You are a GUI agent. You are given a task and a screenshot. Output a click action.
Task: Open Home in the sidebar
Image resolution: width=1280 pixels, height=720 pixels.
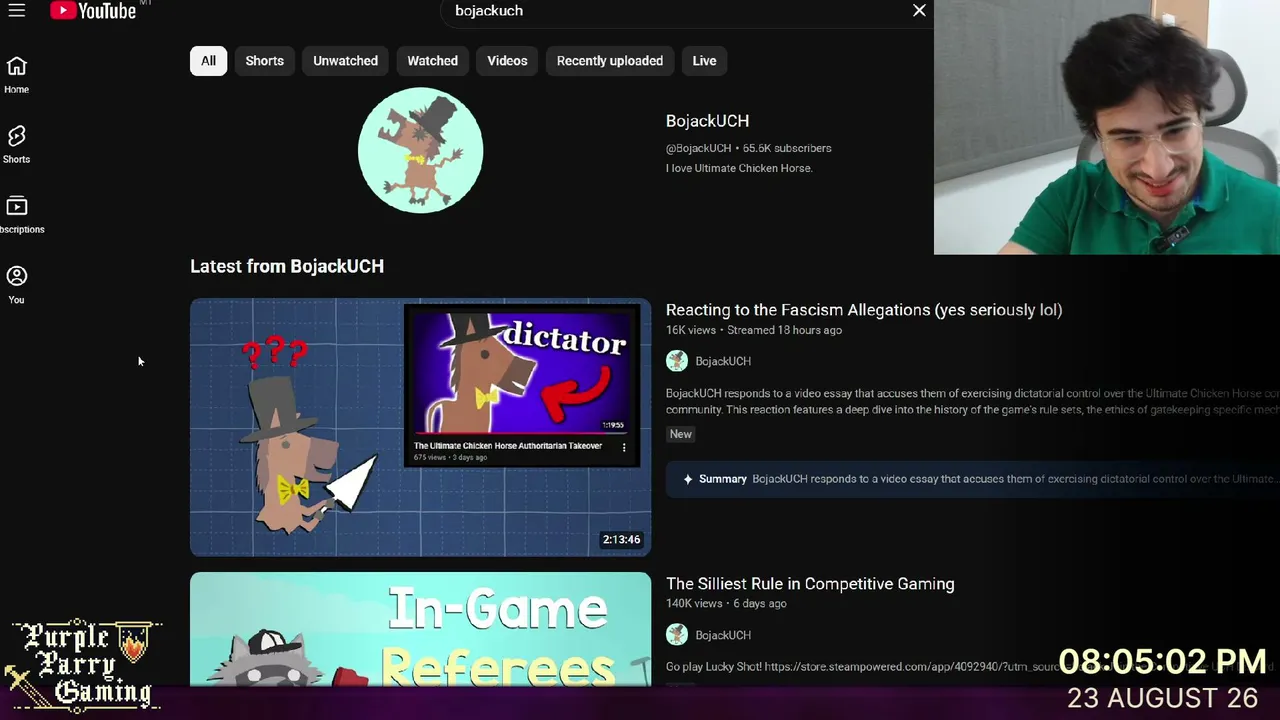coord(17,75)
